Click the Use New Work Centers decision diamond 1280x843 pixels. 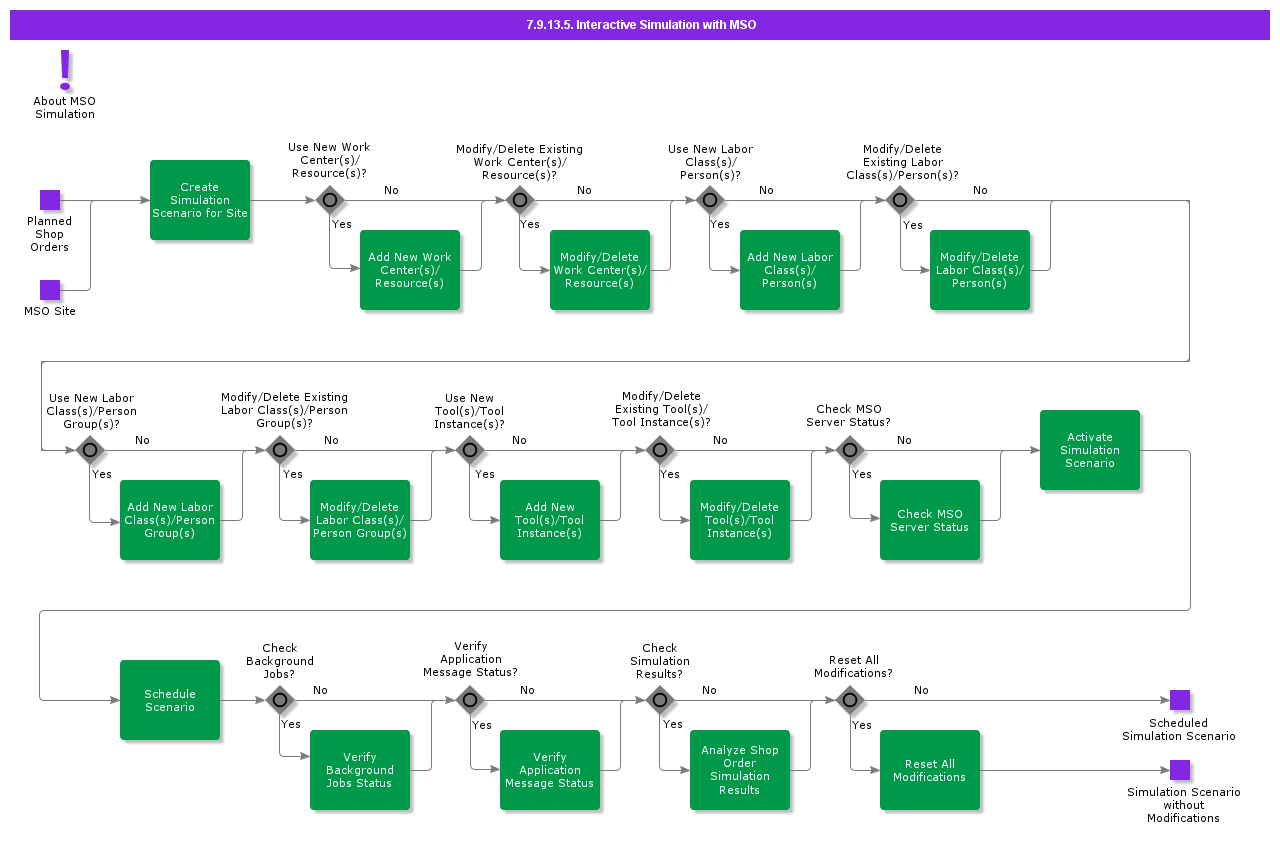(330, 200)
